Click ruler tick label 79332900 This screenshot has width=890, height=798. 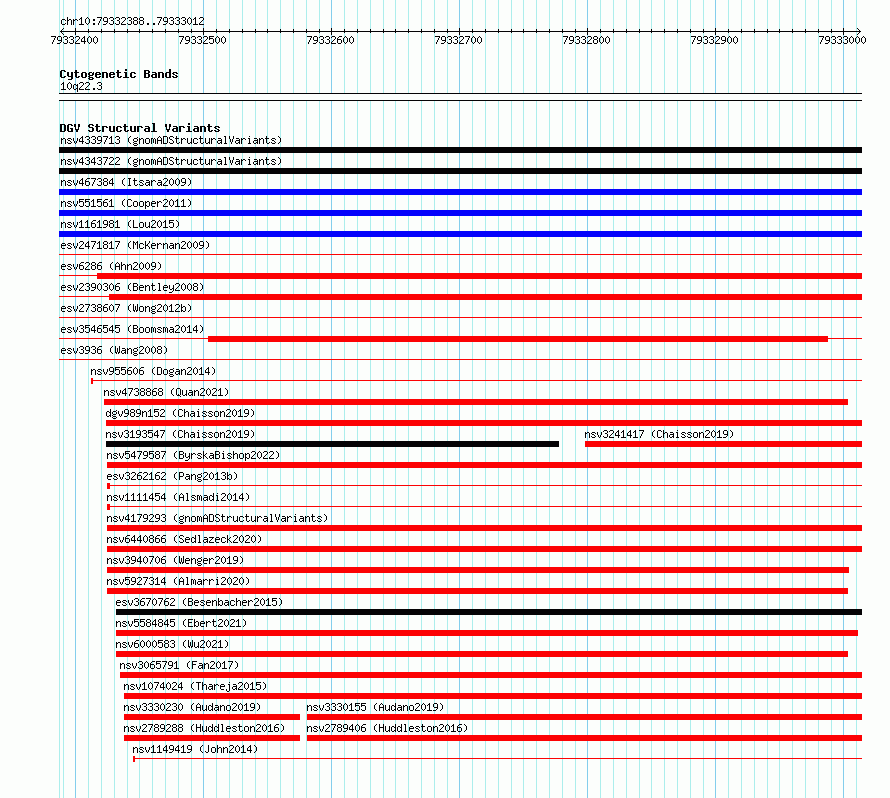714,40
